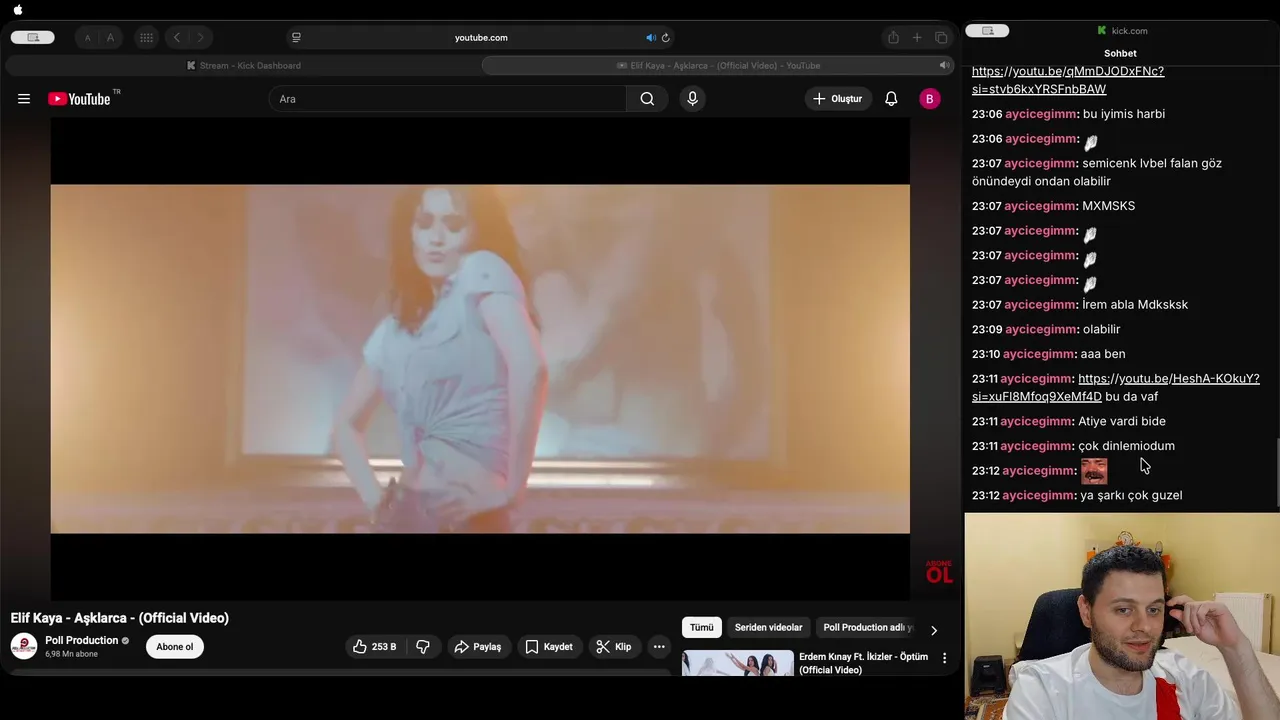Open options for Erdem Kınay video
The height and width of the screenshot is (720, 1280).
click(x=944, y=658)
